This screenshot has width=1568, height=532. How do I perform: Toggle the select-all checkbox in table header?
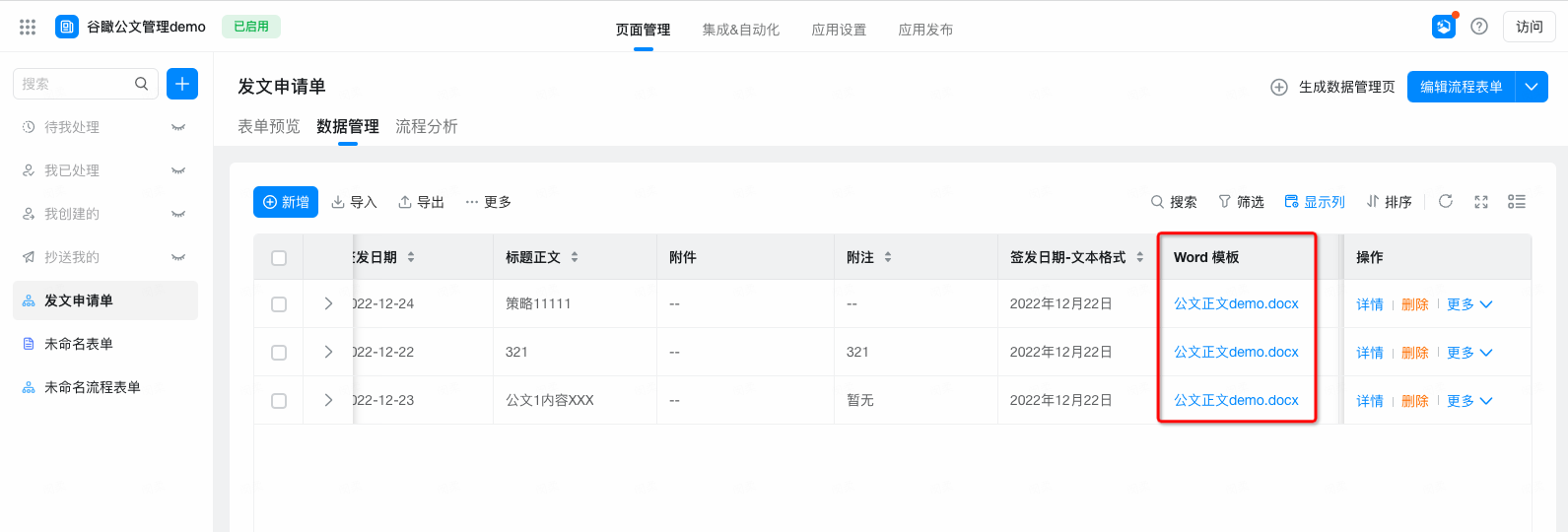click(x=279, y=258)
